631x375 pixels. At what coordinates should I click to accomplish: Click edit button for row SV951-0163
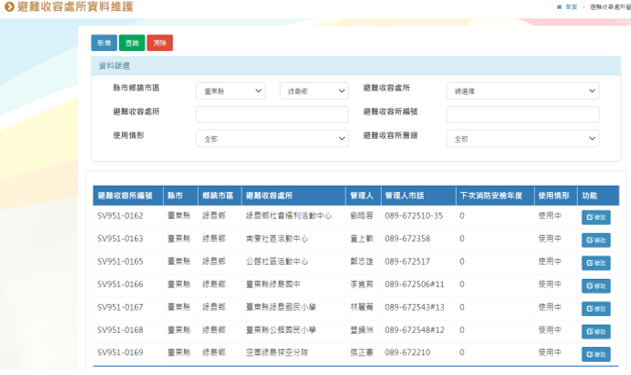pyautogui.click(x=596, y=240)
